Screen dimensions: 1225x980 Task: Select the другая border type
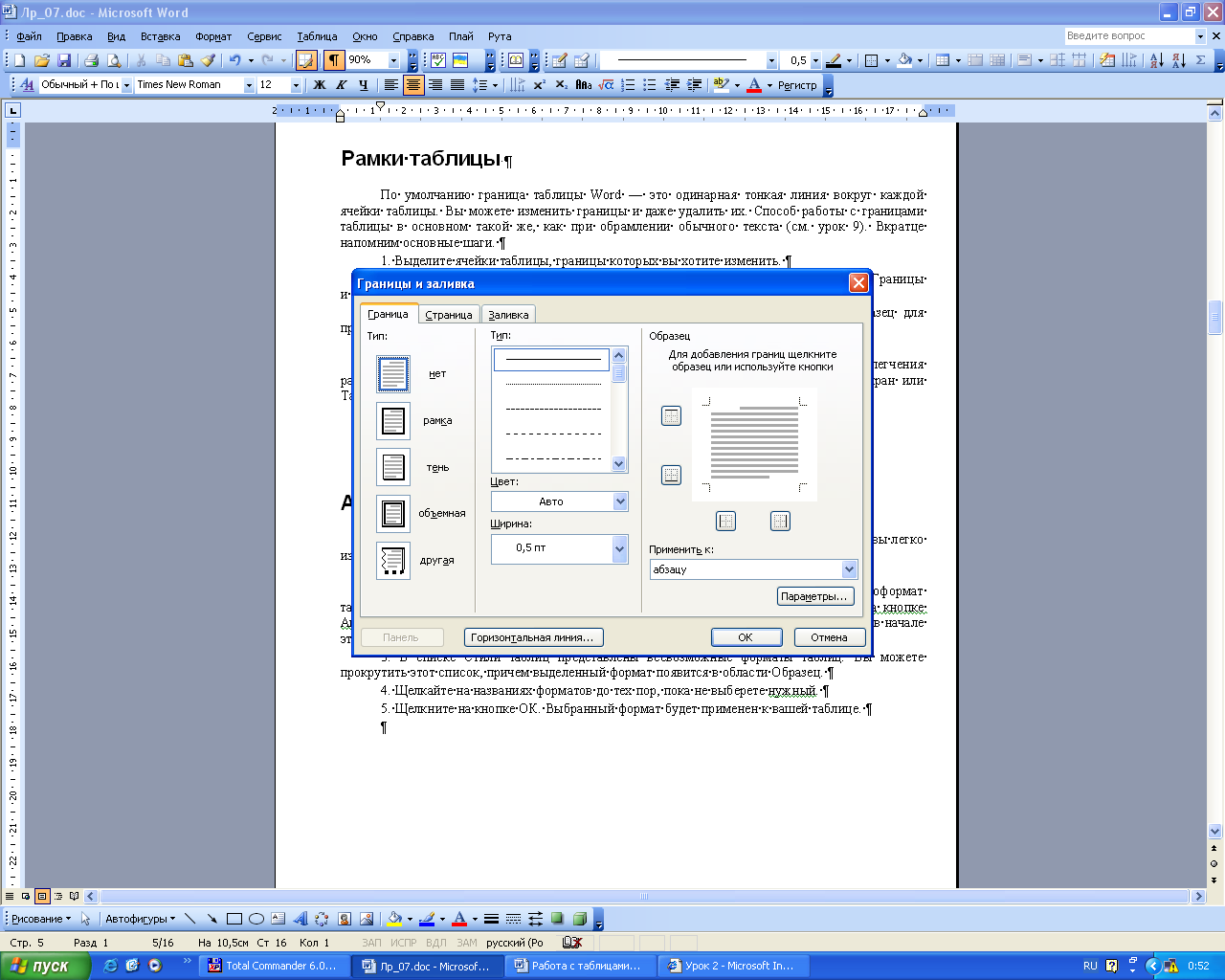point(393,561)
